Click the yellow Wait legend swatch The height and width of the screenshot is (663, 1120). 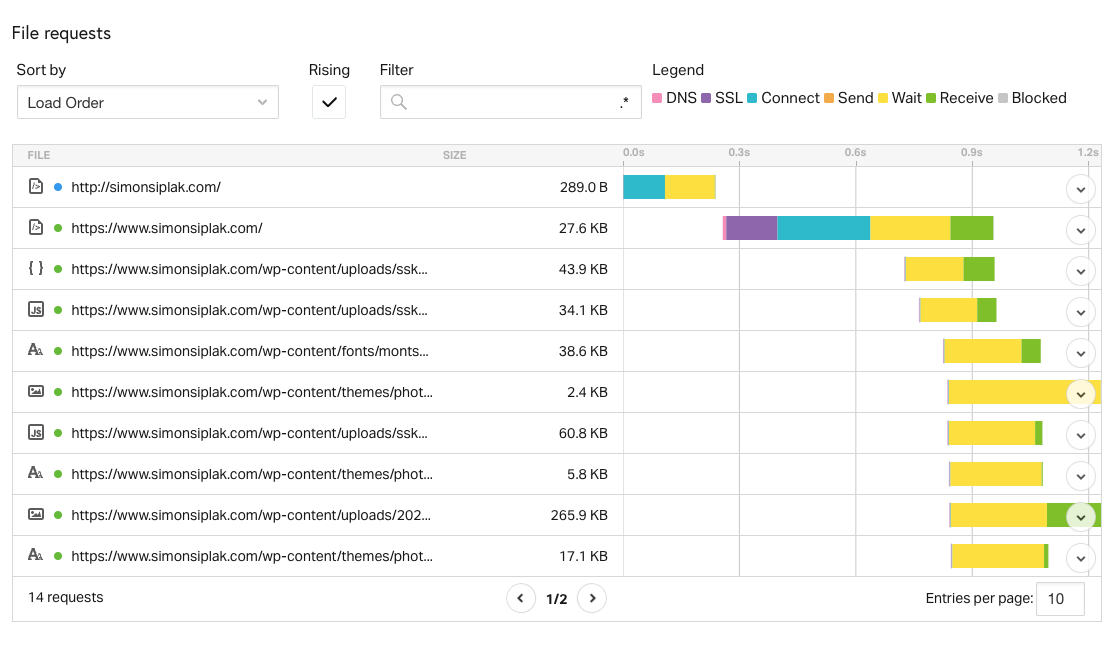[883, 98]
